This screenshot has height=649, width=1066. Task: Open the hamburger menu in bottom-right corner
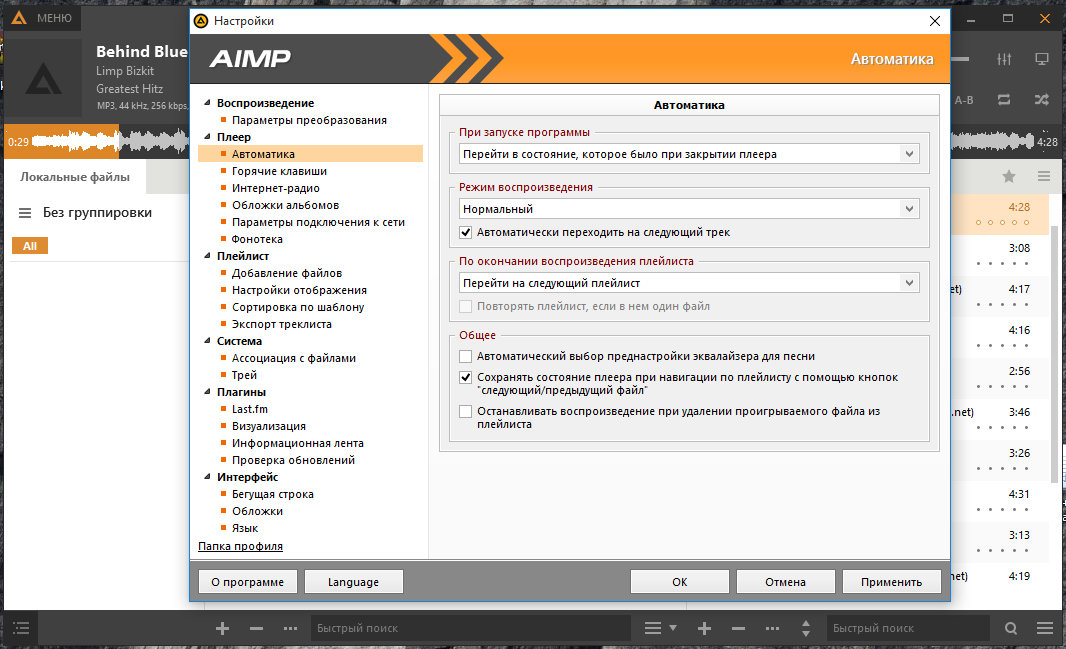pos(1045,629)
